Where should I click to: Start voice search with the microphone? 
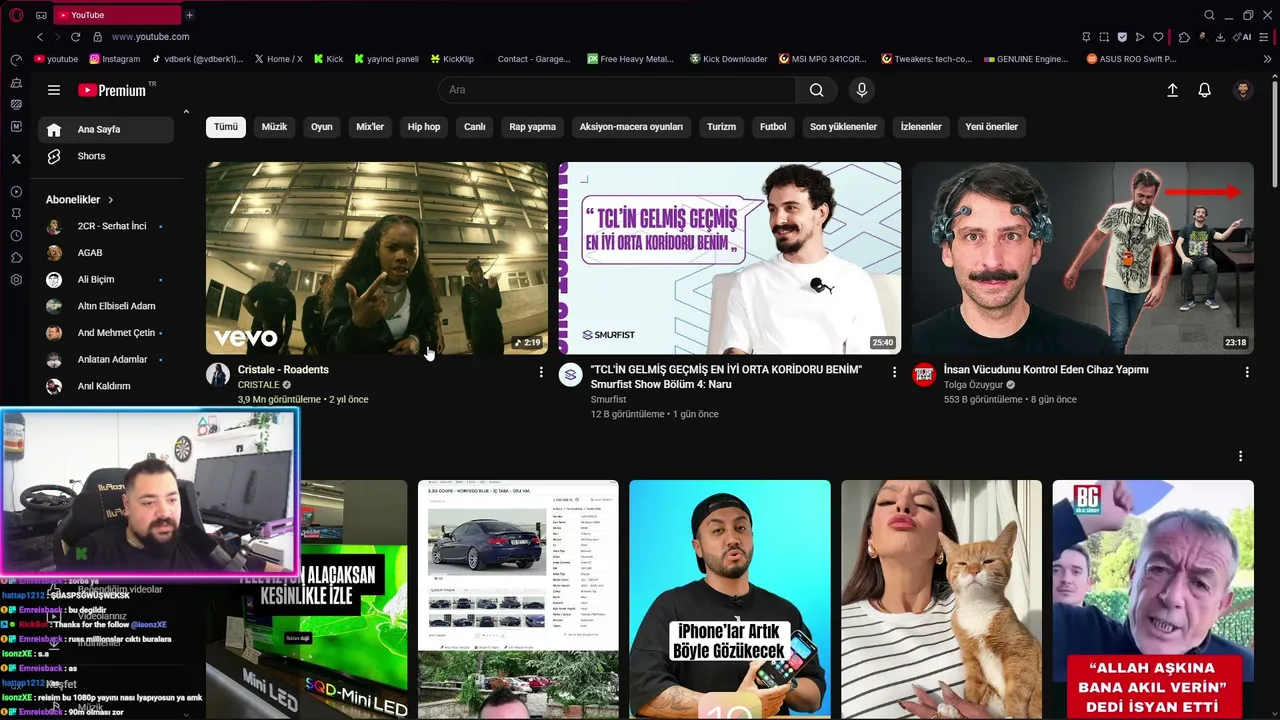point(862,90)
